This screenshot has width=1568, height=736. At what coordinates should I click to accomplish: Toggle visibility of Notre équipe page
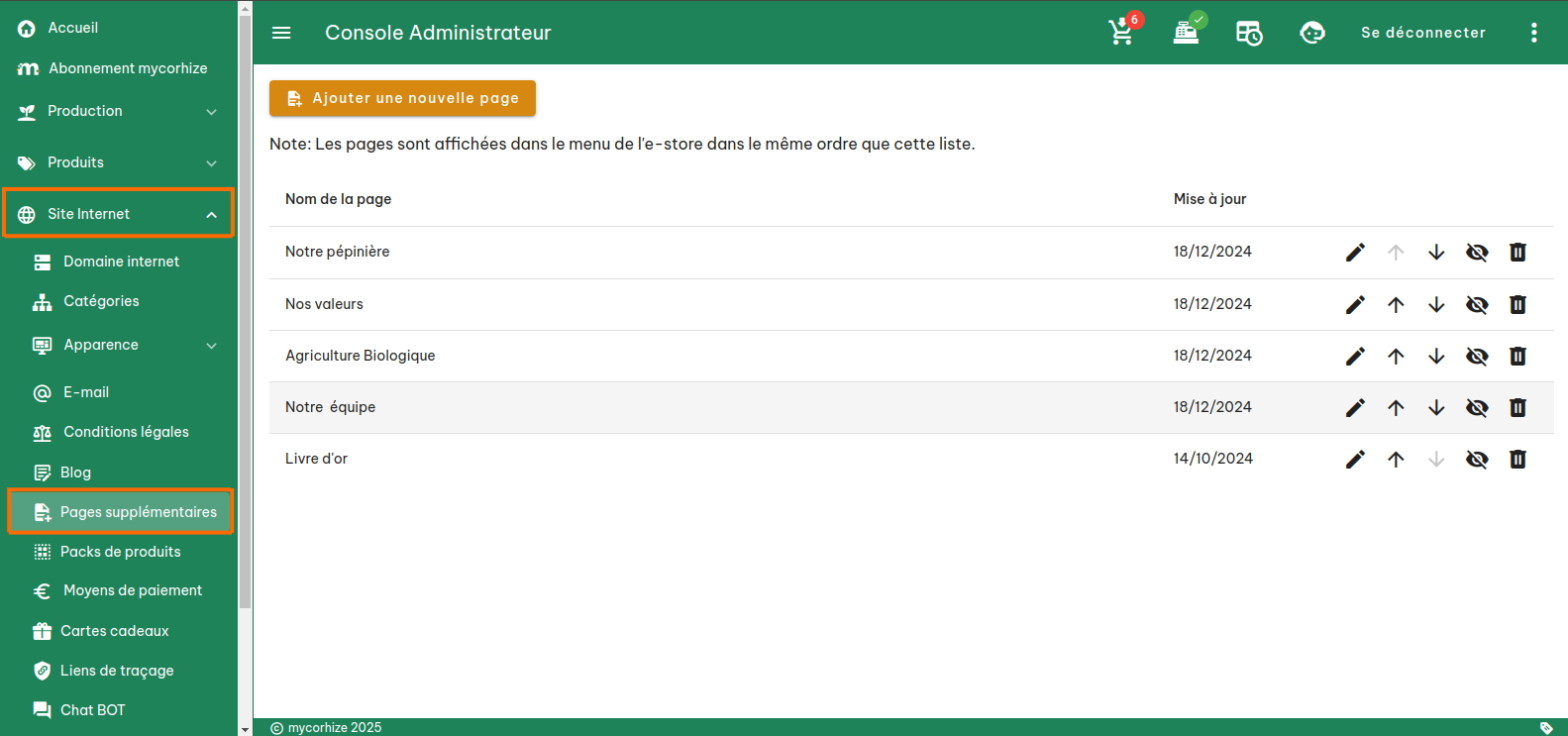pos(1477,408)
